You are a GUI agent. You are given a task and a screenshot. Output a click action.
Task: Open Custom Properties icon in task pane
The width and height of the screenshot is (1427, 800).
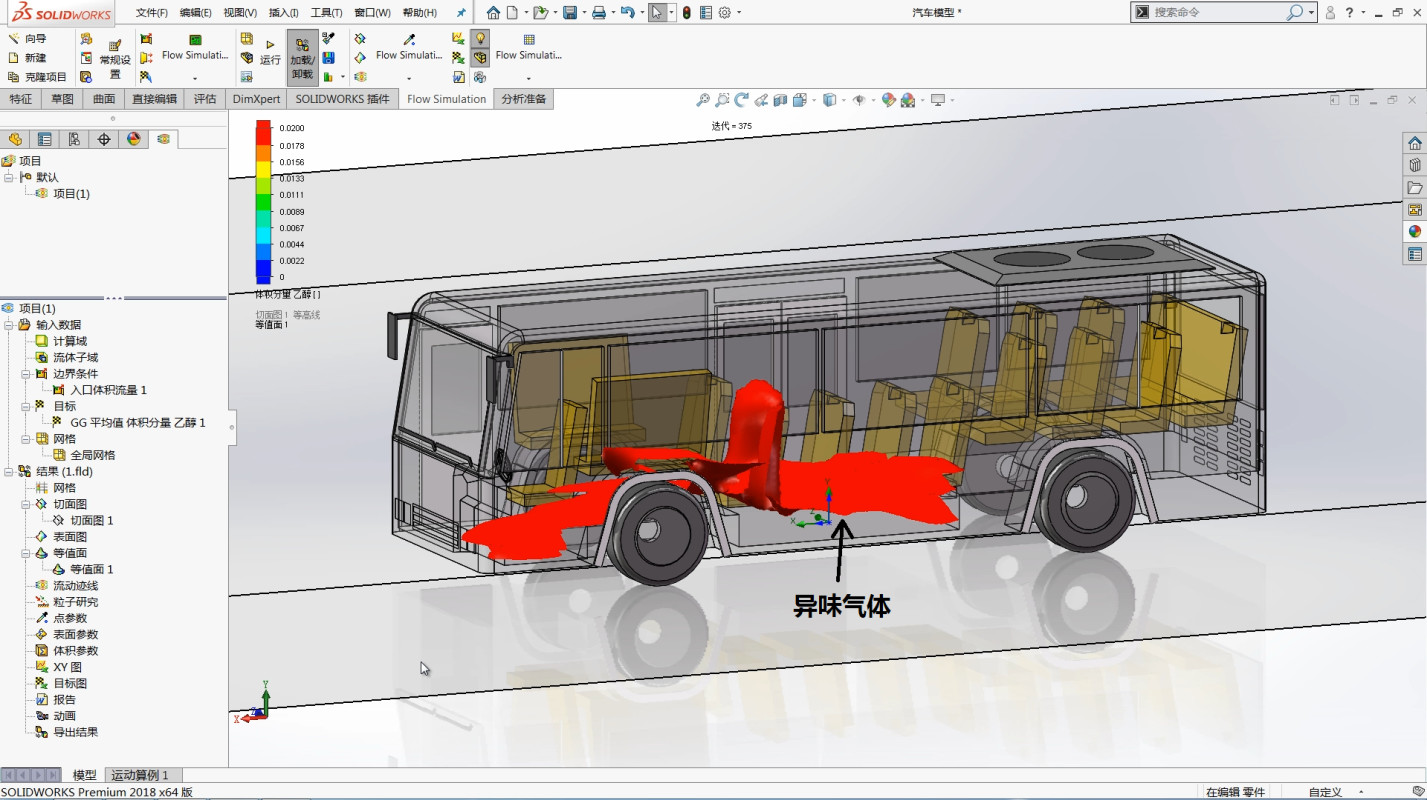[1414, 254]
